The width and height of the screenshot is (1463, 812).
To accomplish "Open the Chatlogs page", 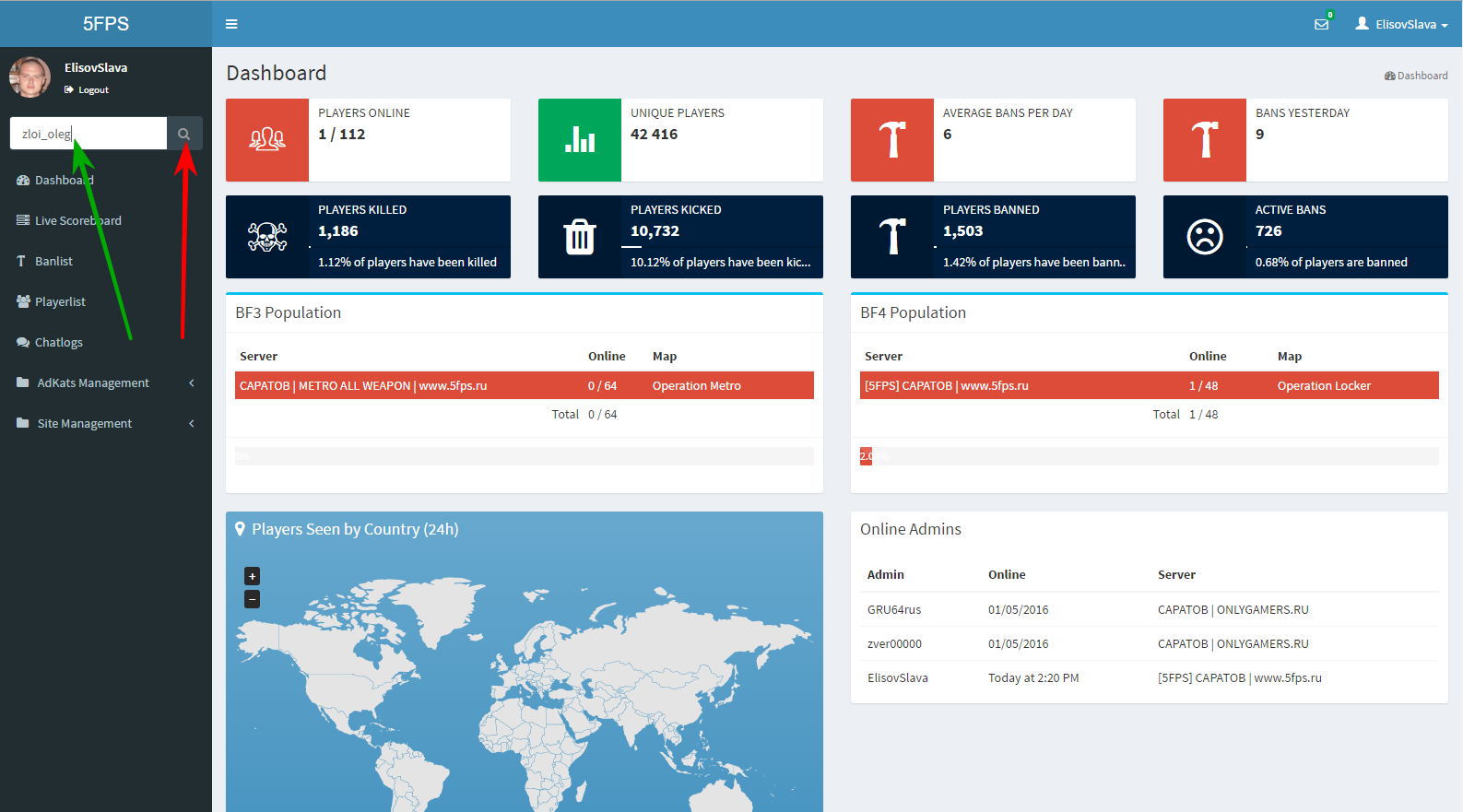I will pyautogui.click(x=106, y=342).
